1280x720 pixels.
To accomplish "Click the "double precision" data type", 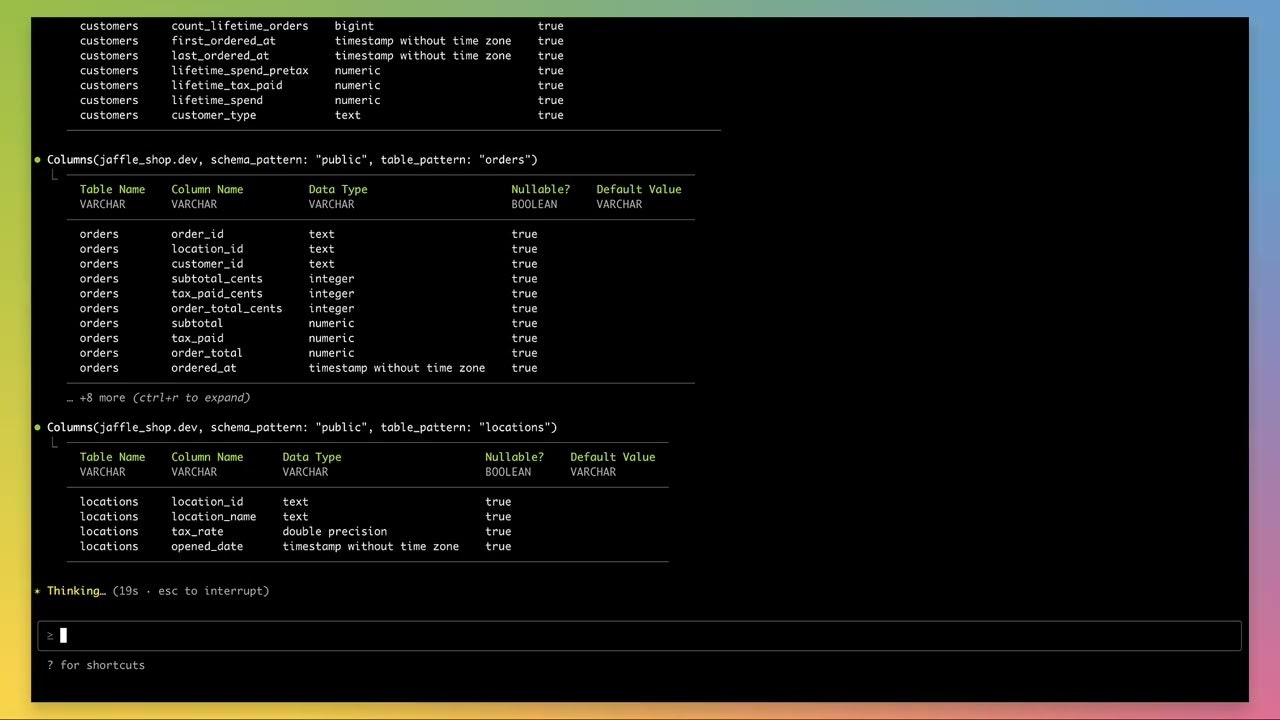I will [x=334, y=532].
